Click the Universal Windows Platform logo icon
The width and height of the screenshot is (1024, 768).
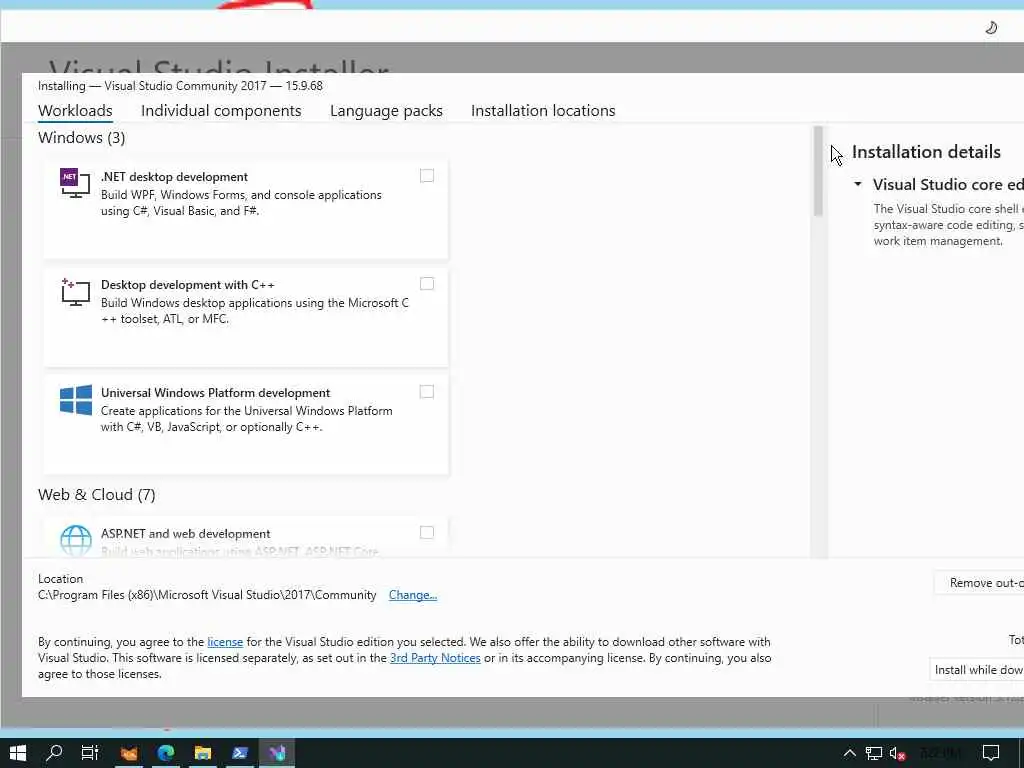click(76, 400)
